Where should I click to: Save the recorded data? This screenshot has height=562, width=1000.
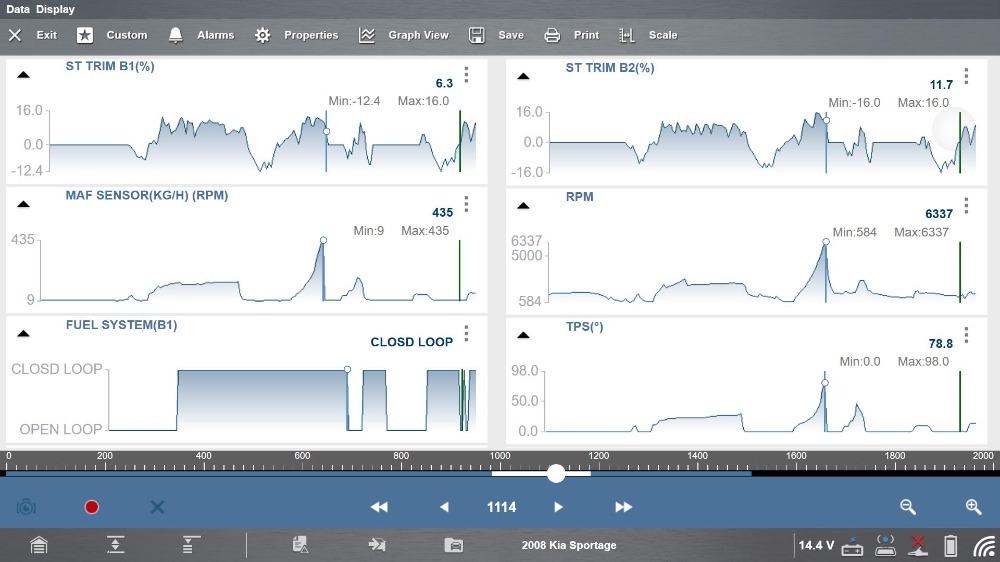[x=497, y=35]
